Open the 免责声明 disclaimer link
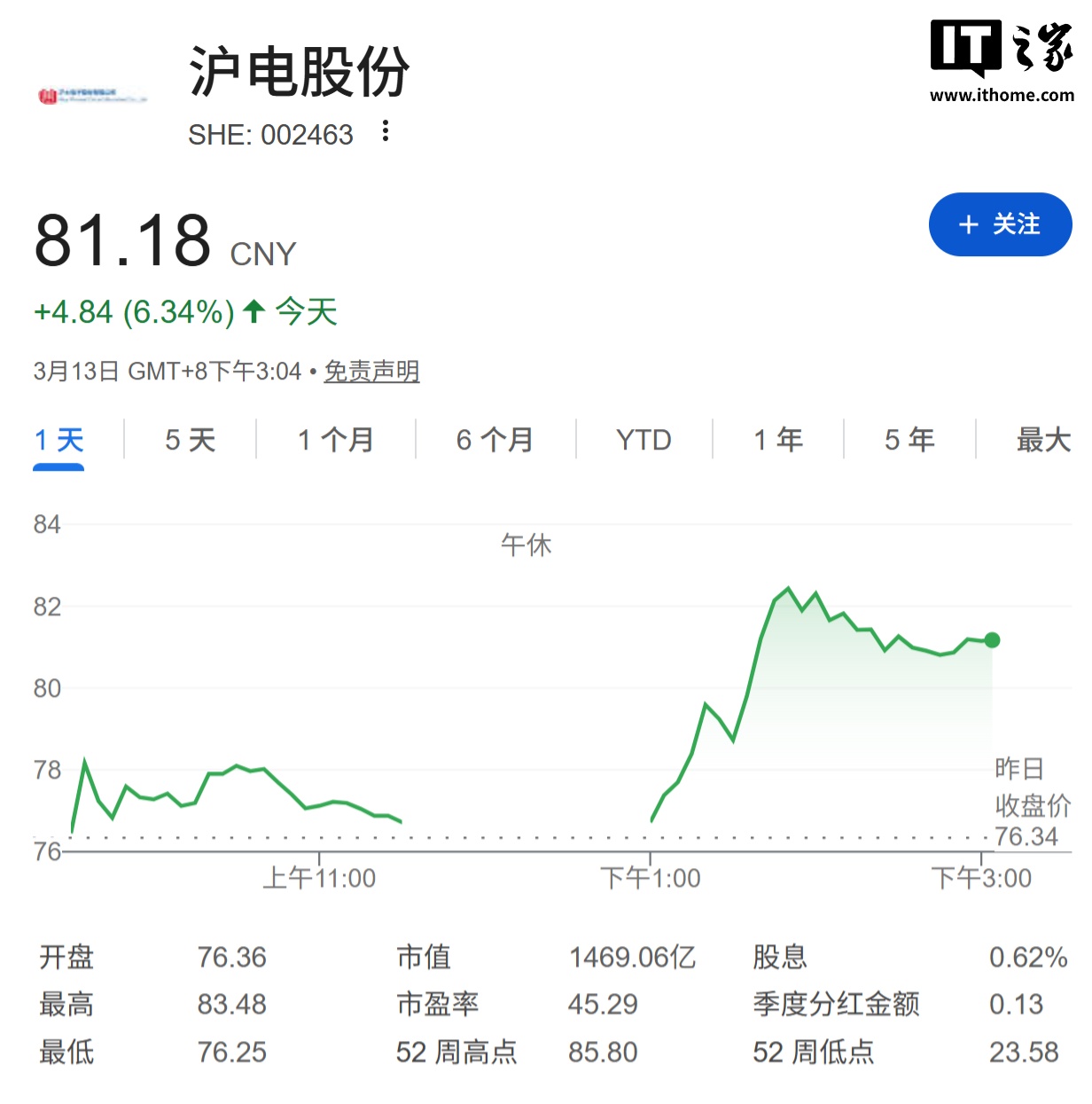This screenshot has width=1092, height=1104. click(x=371, y=372)
